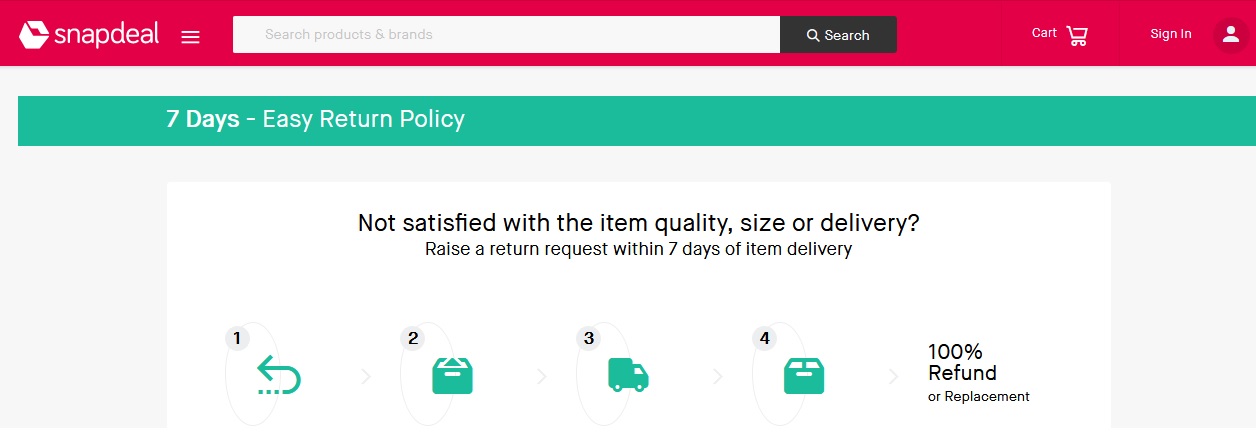
Task: Click the chevron between steps 1 and 2
Action: point(366,376)
